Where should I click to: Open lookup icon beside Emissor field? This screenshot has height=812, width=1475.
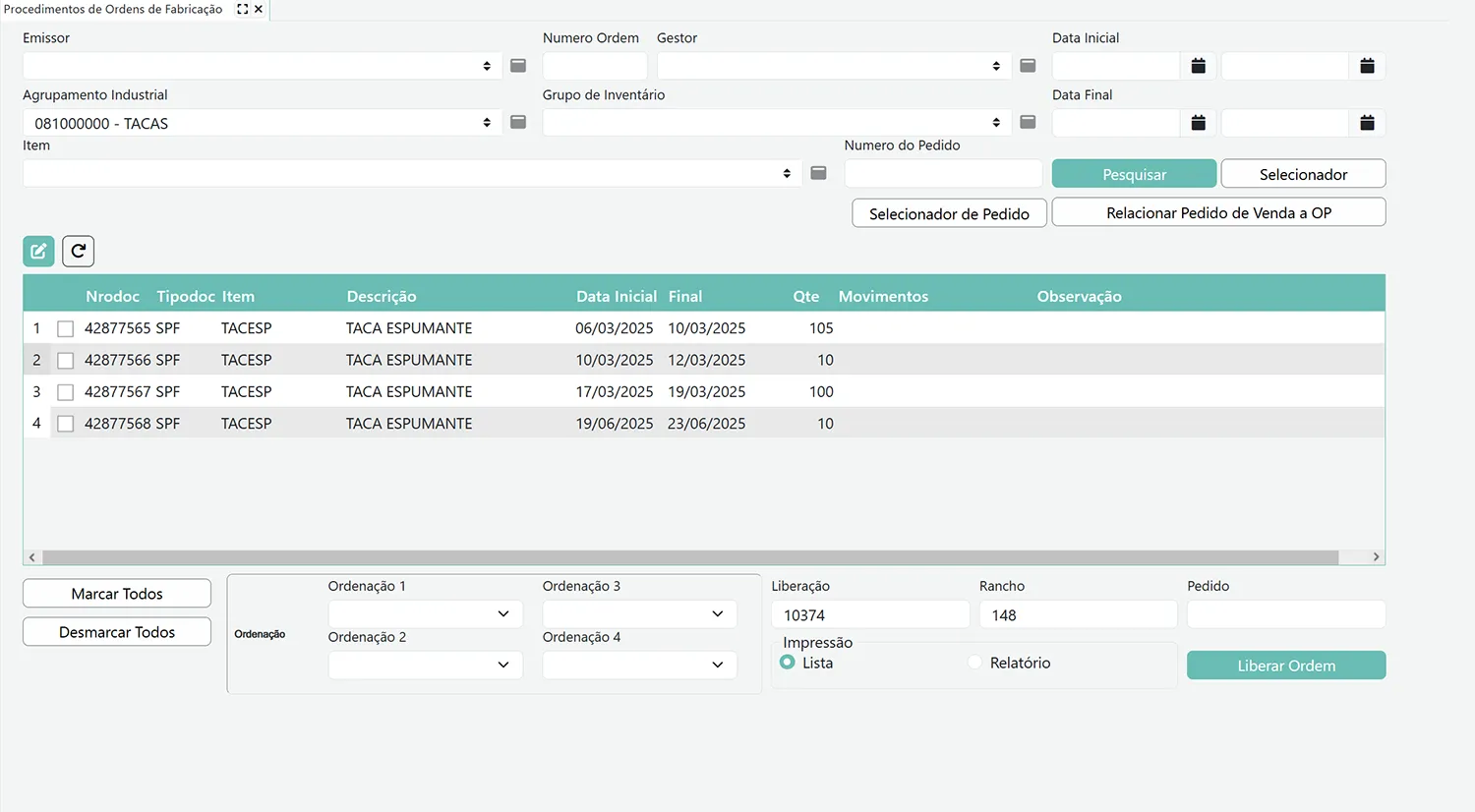[x=518, y=66]
